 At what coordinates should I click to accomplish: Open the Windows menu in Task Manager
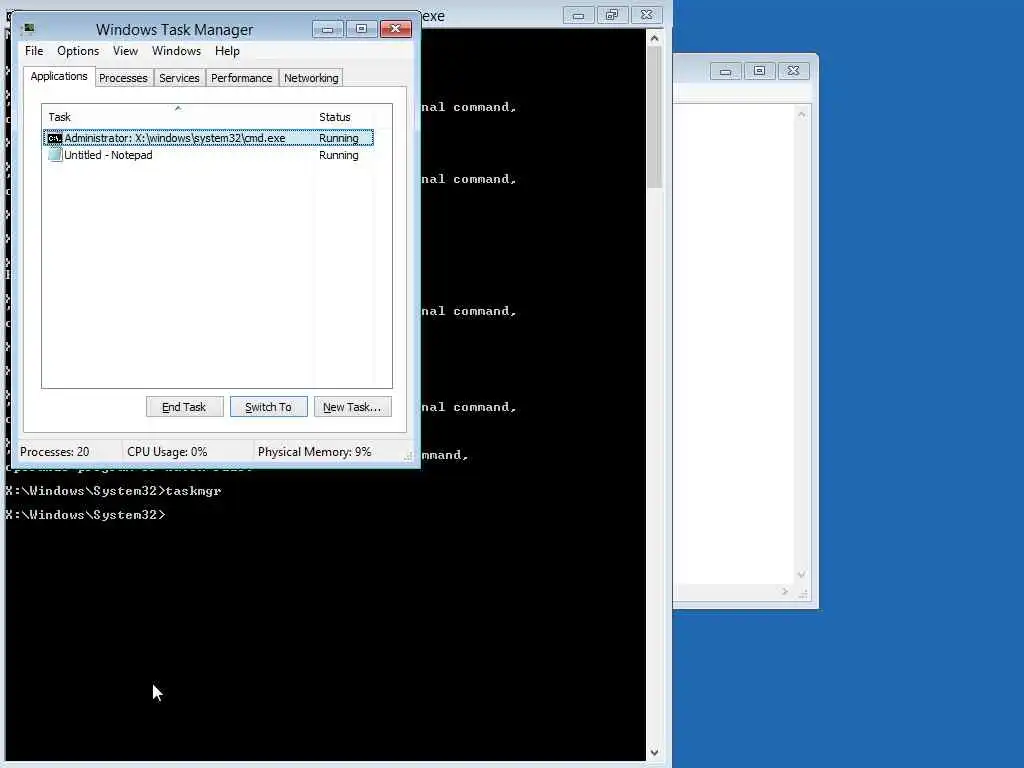coord(176,51)
